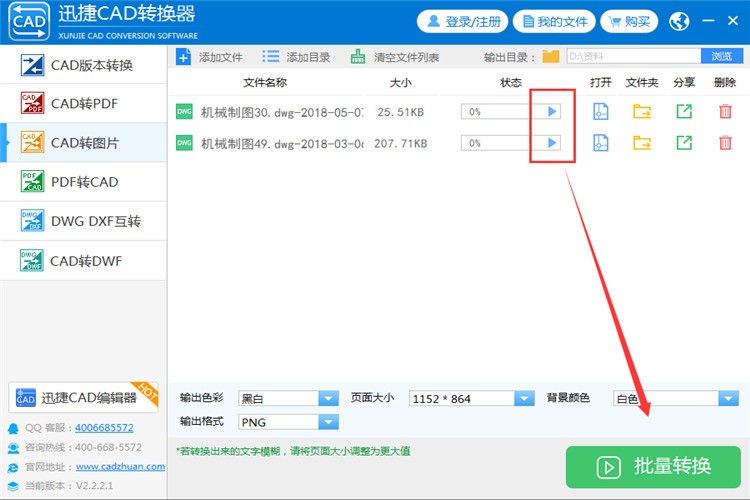This screenshot has width=750, height=500.
Task: Switch to the PDF转CAD tab
Action: [84, 182]
